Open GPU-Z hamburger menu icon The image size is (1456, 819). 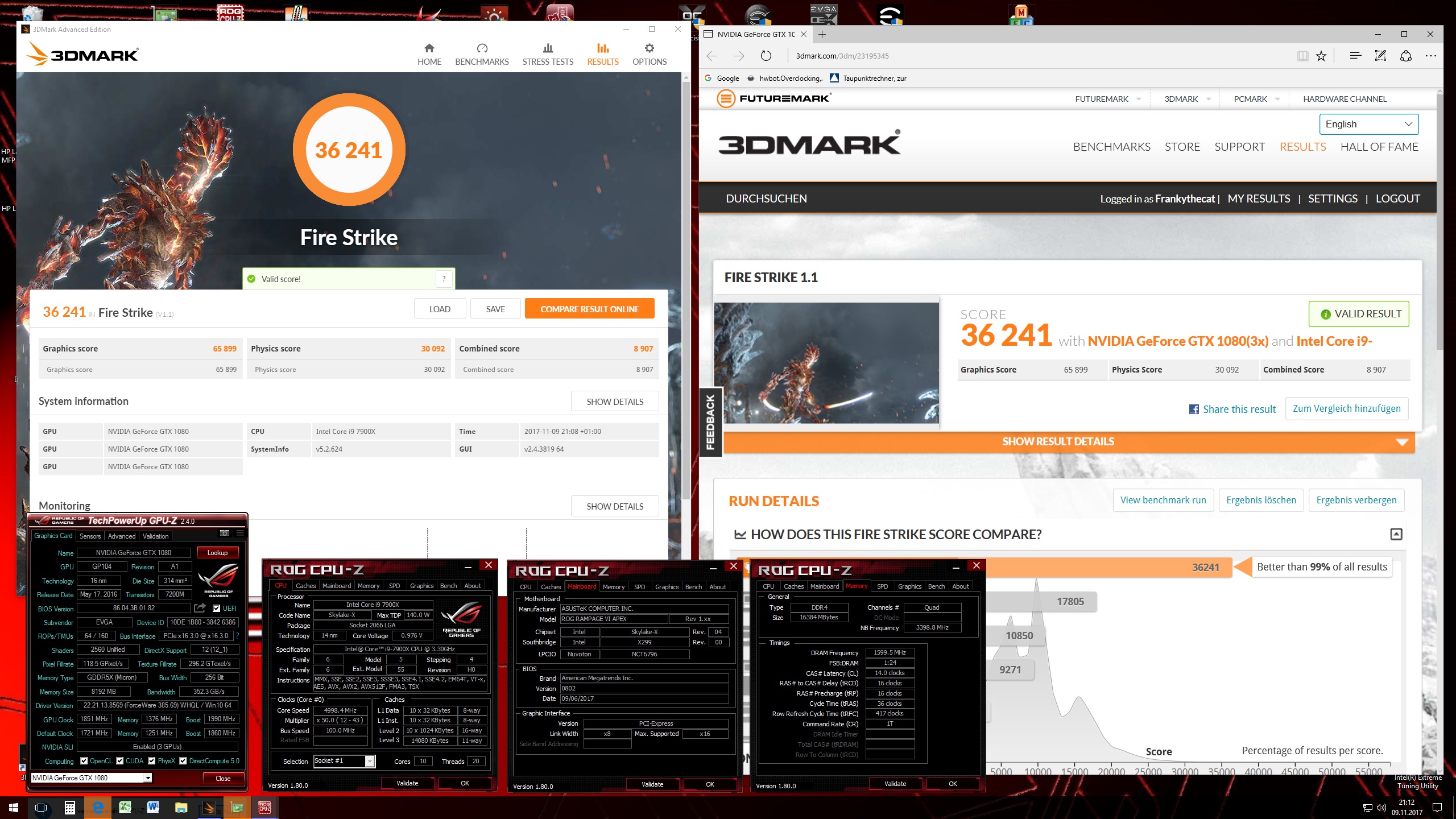(240, 533)
